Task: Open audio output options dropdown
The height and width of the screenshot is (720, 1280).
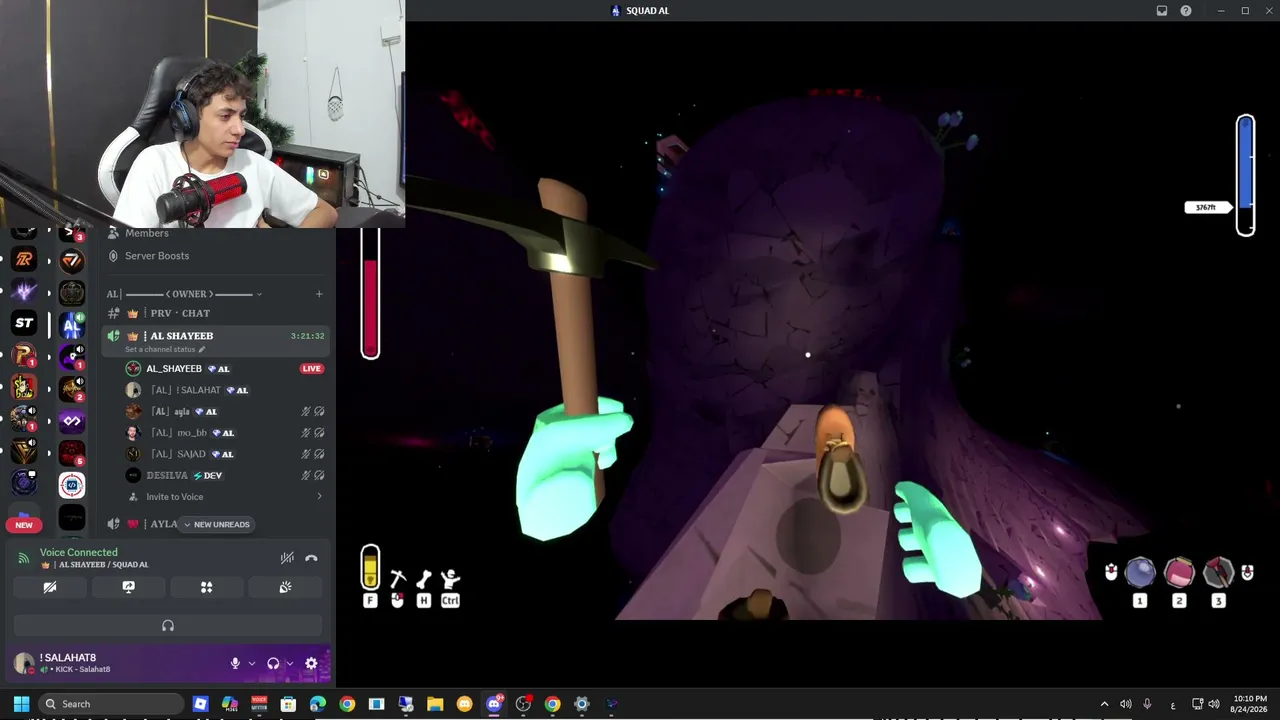Action: (x=290, y=663)
